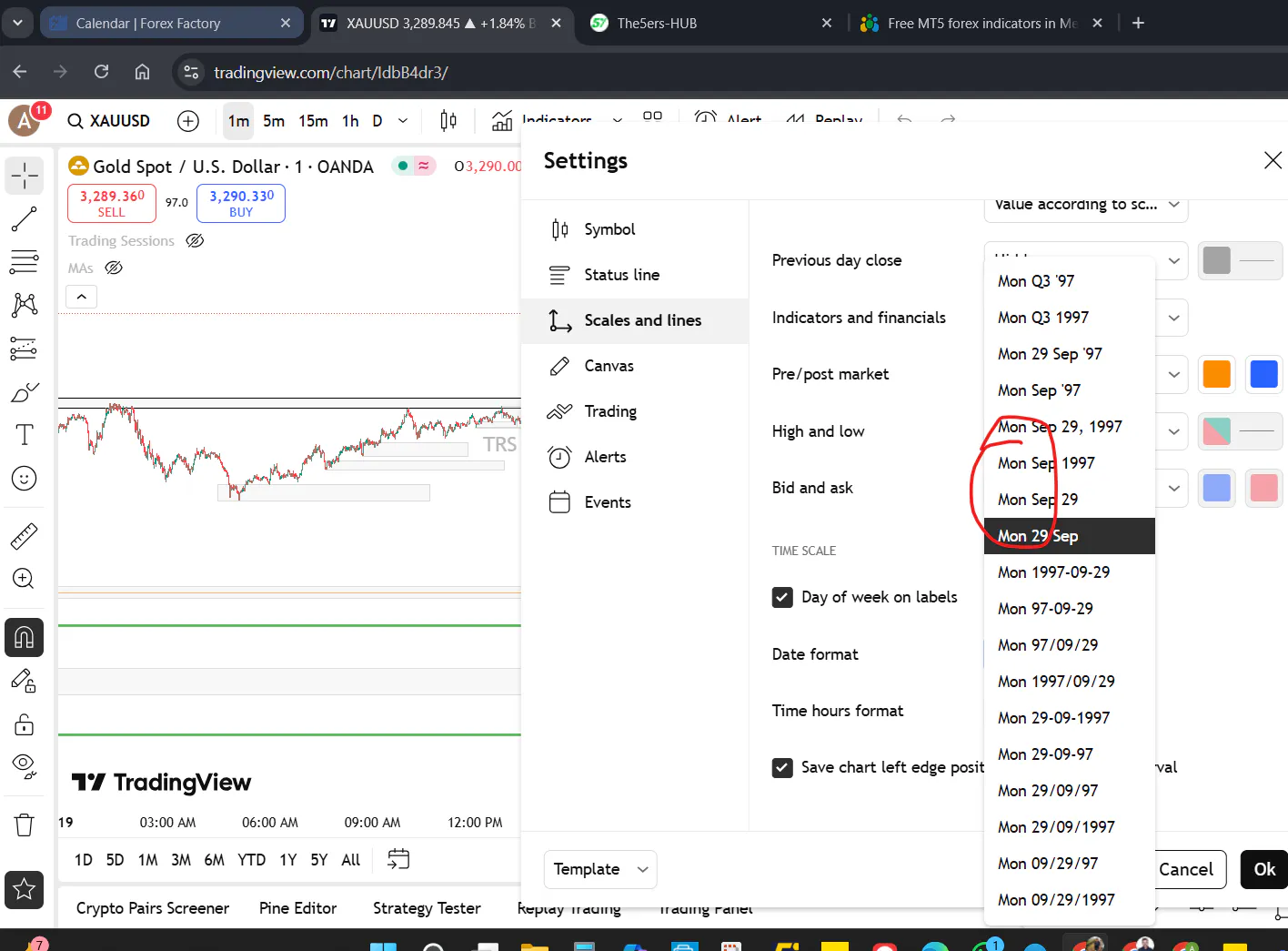Screen dimensions: 1288x951
Task: Expand the Bid and ask dropdown
Action: point(1174,488)
